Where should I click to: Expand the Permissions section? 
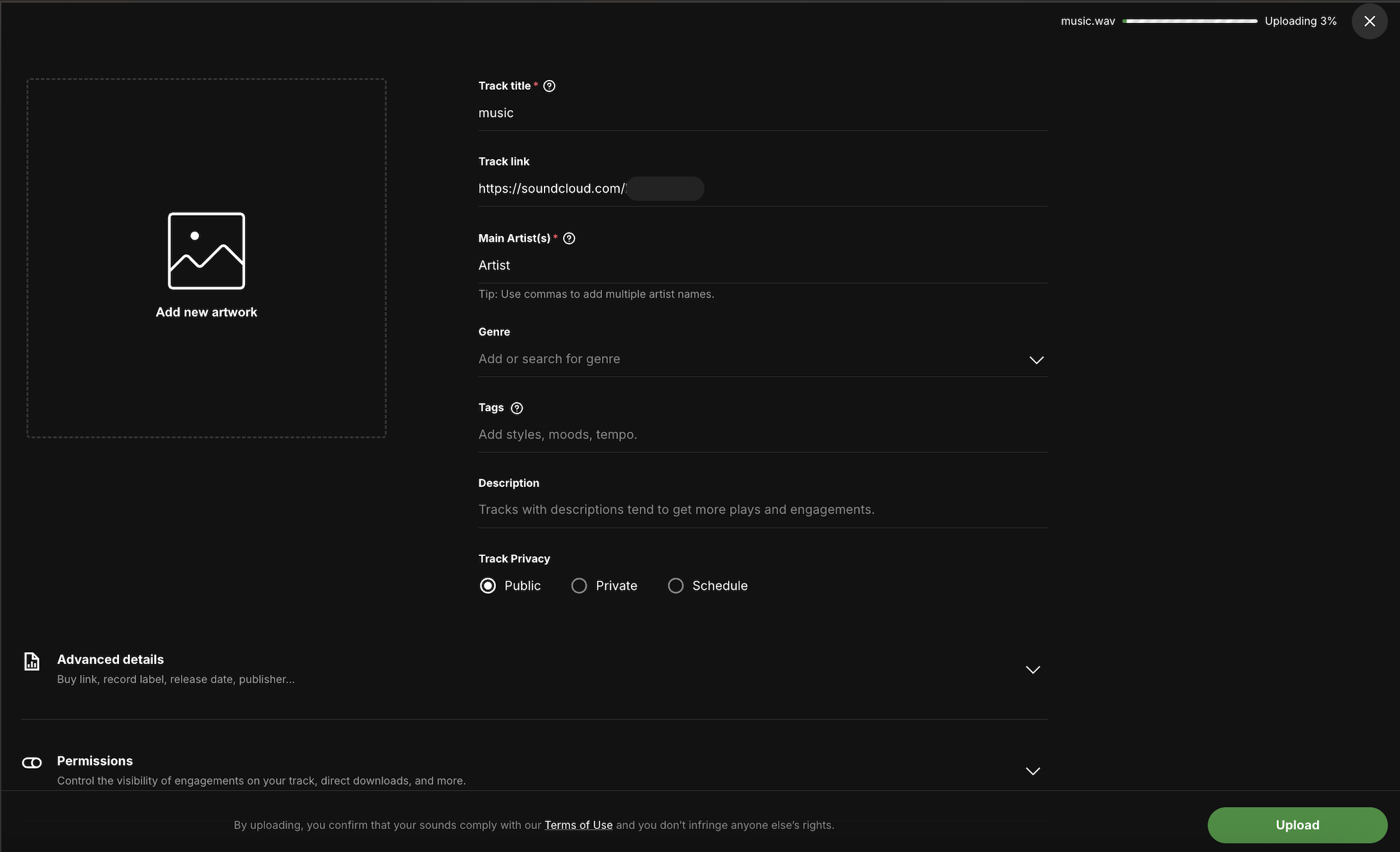[1032, 771]
